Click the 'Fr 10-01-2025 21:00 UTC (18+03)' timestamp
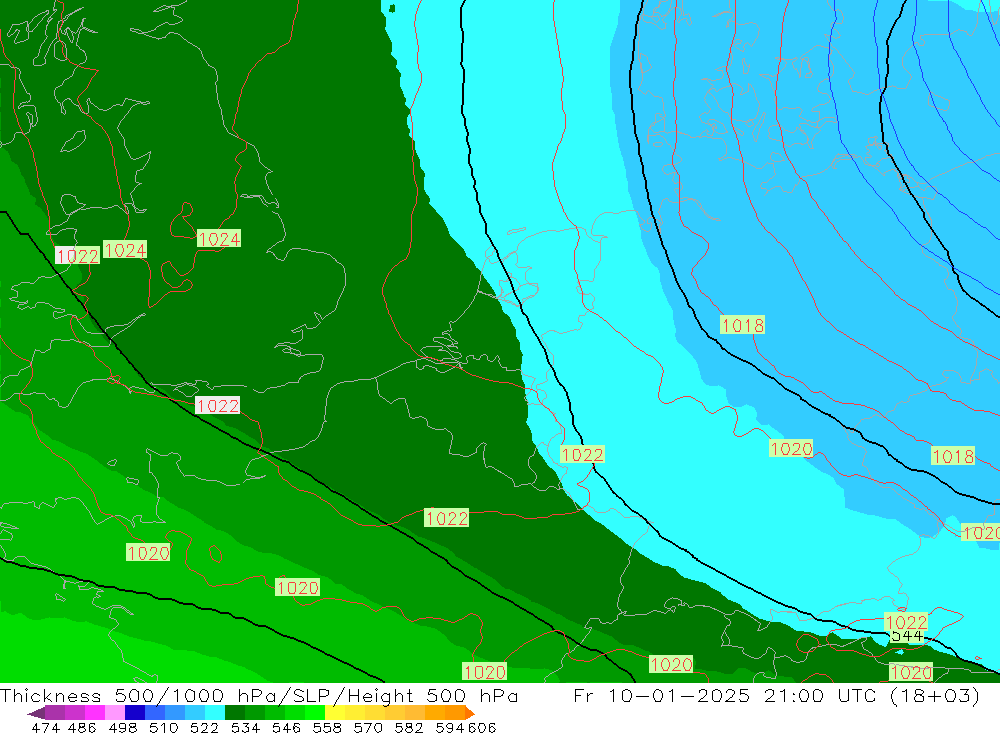Viewport: 1000px width, 733px height. point(776,695)
